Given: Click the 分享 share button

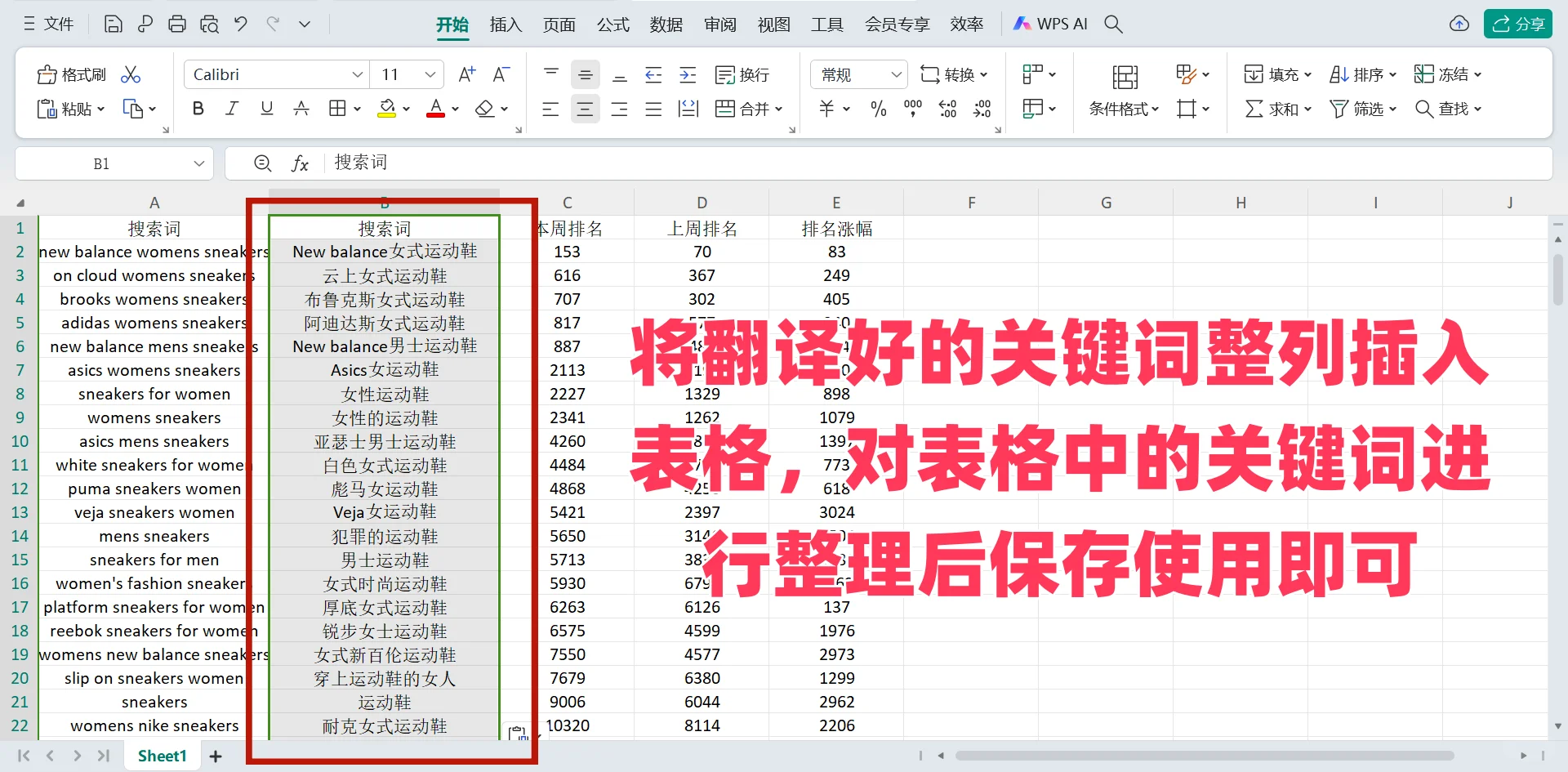Looking at the screenshot, I should point(1518,24).
